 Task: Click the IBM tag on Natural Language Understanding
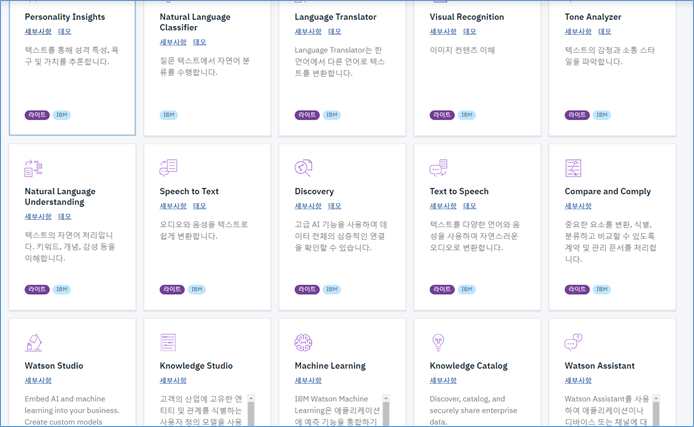click(62, 289)
